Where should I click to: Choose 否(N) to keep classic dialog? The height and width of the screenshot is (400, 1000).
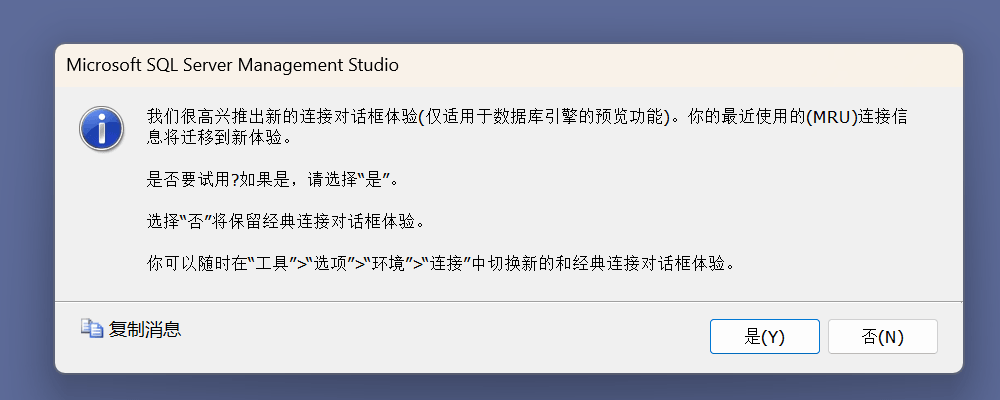[883, 336]
